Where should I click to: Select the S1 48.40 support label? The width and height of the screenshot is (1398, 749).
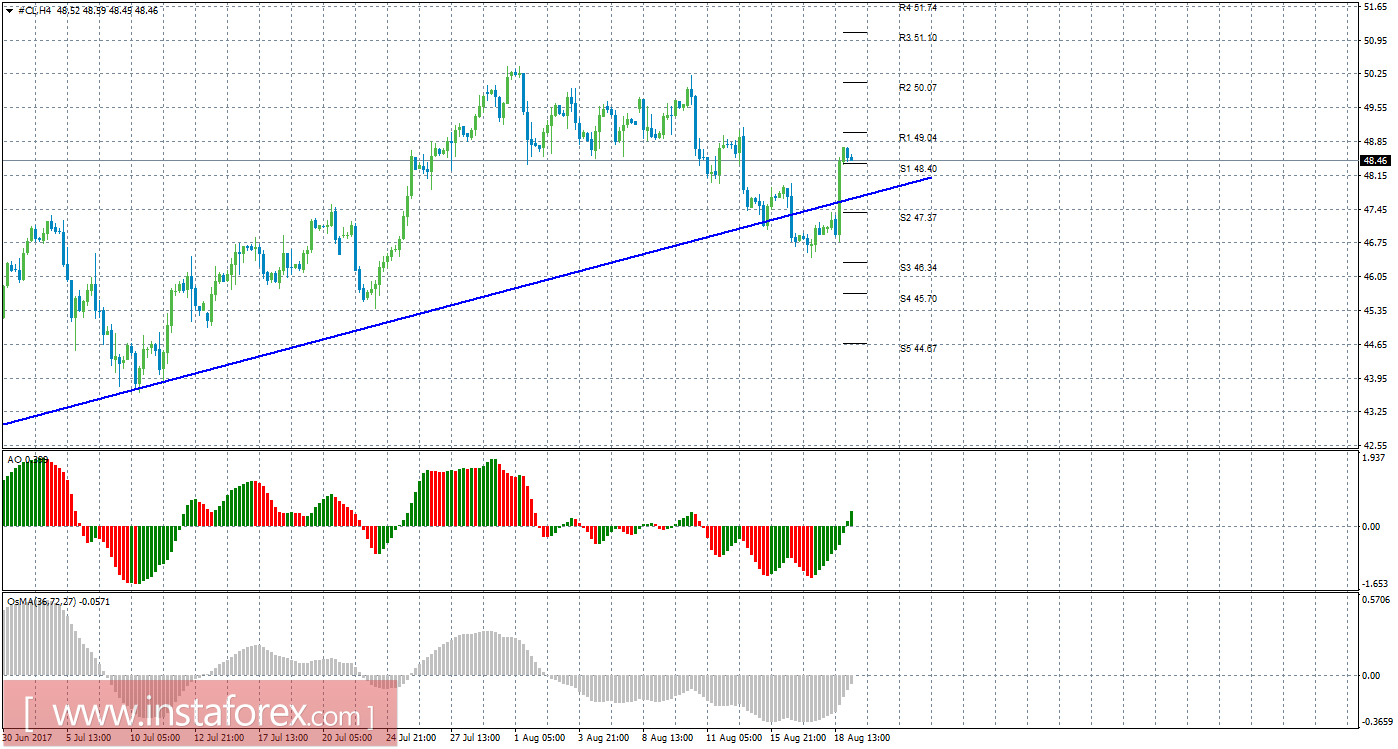click(917, 168)
